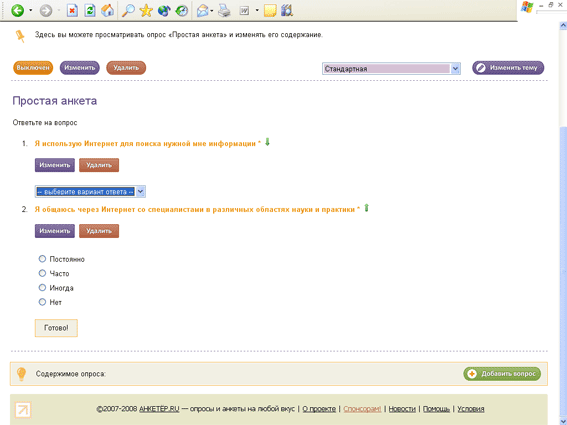Go to the Home page icon
This screenshot has width=567, height=425.
pyautogui.click(x=107, y=10)
